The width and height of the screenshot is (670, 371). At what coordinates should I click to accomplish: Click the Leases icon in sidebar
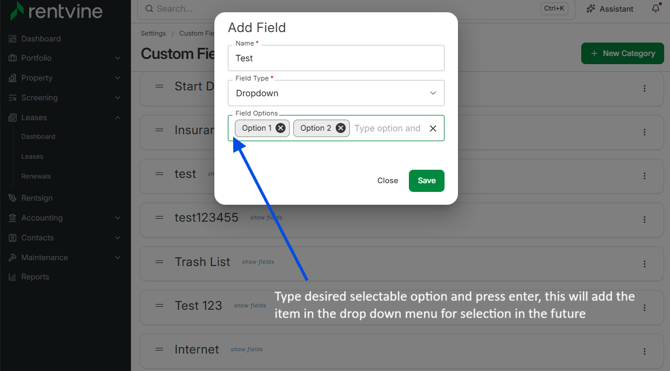click(x=12, y=118)
